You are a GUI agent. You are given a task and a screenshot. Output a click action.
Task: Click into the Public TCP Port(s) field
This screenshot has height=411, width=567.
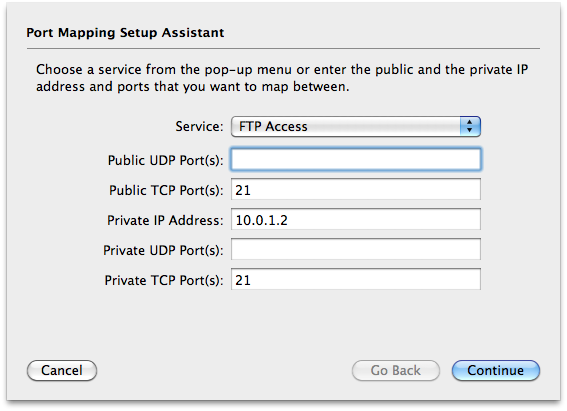pyautogui.click(x=356, y=189)
